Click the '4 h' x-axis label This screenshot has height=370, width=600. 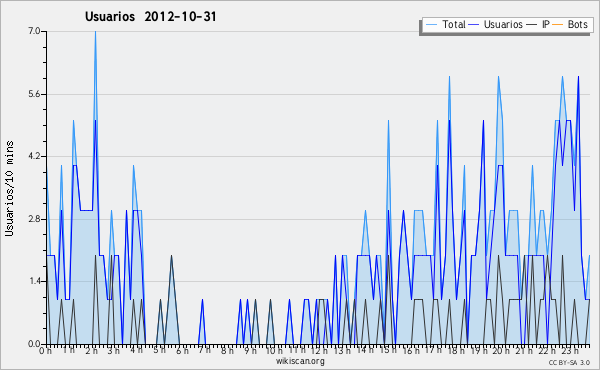point(137,351)
